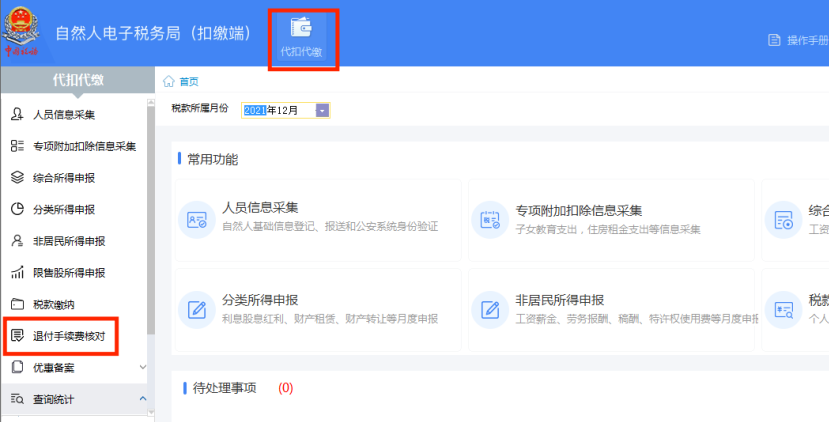829x422 pixels.
Task: Click 人员信息采集 sidebar person icon
Action: coord(17,114)
